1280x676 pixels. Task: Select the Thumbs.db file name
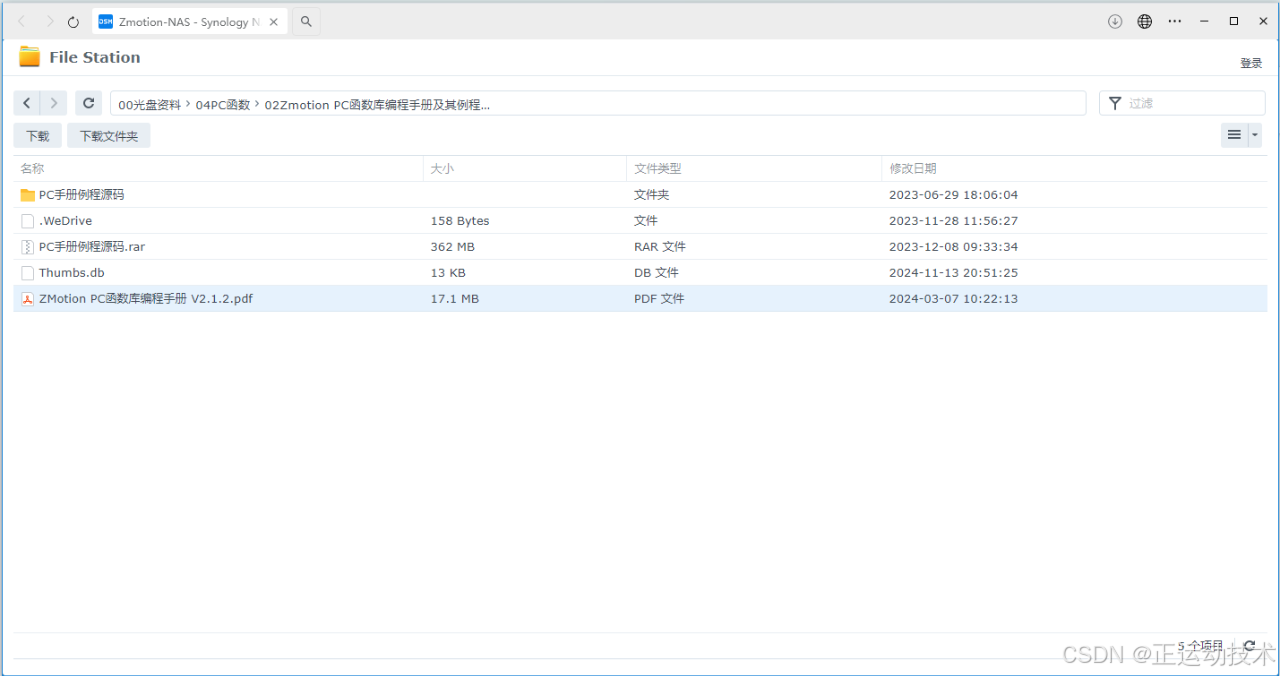pos(72,273)
